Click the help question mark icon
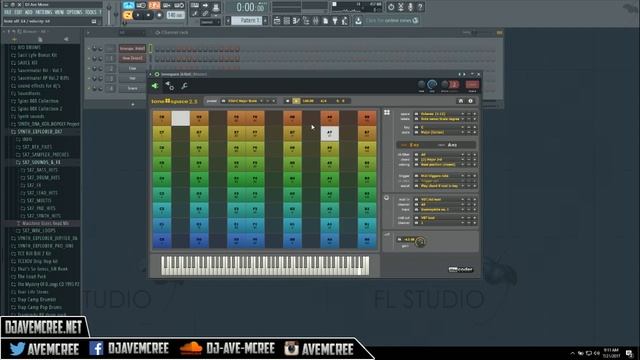640x360 pixels. click(420, 7)
